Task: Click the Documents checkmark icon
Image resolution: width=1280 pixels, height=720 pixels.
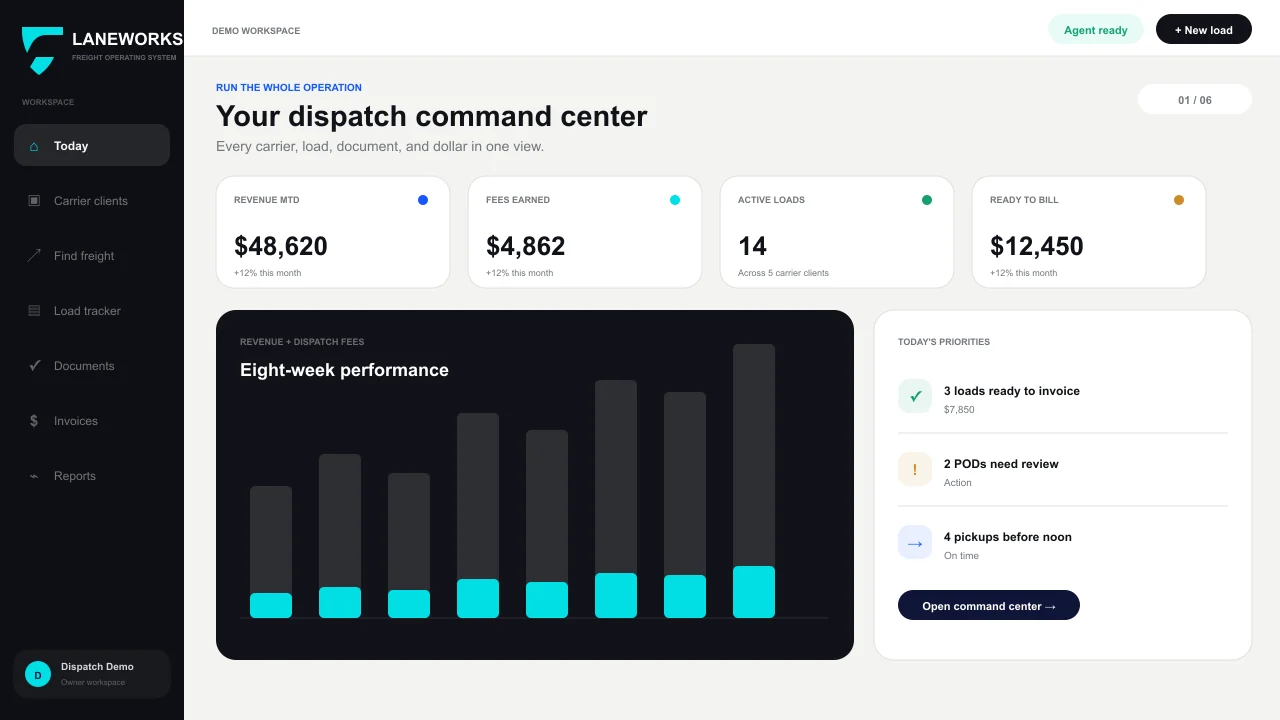Action: point(34,366)
